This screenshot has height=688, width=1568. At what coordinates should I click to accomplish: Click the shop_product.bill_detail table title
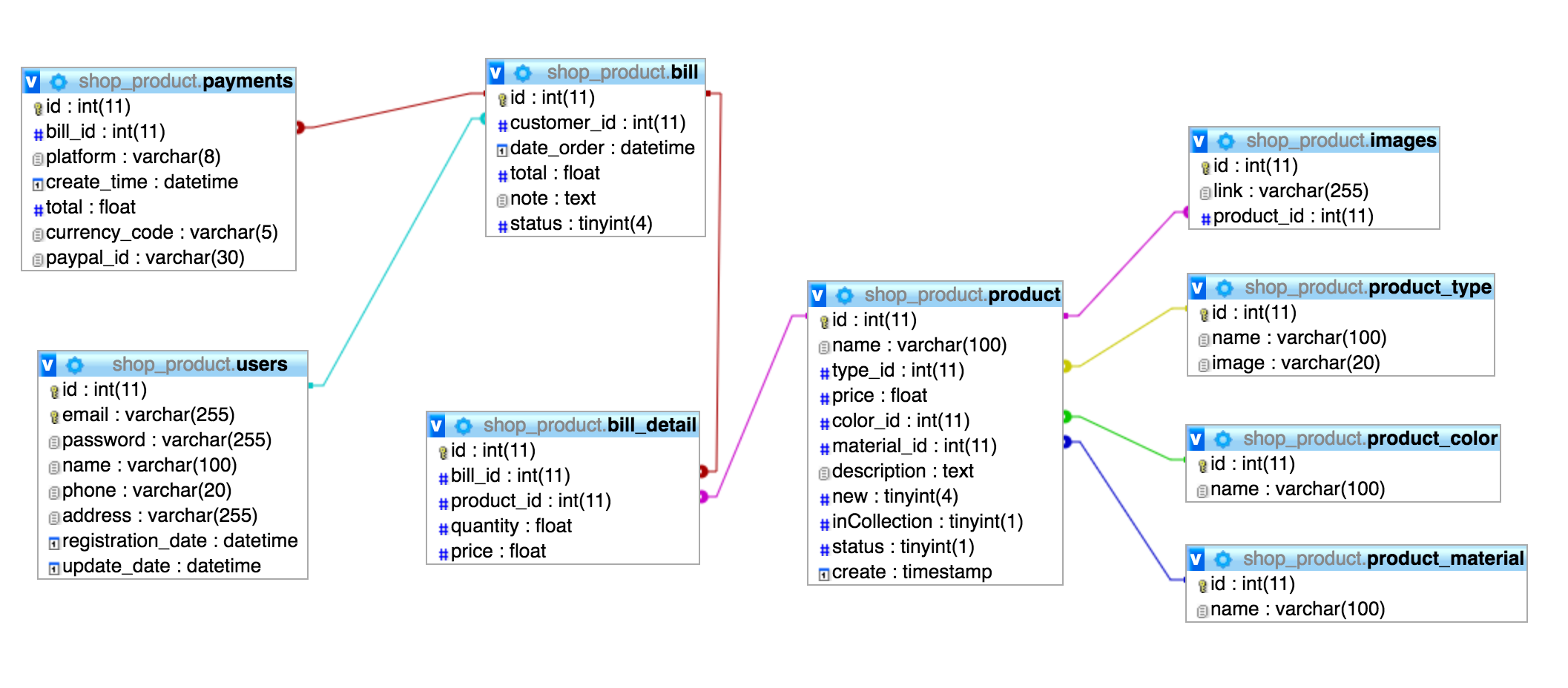[x=590, y=426]
